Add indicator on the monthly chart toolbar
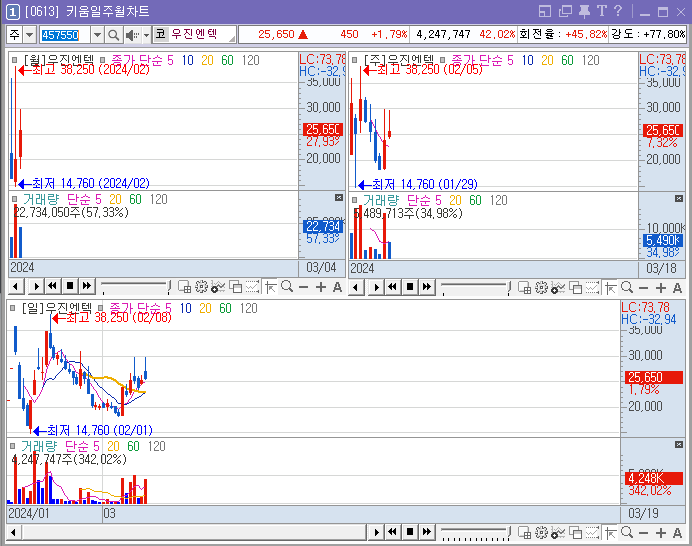692x546 pixels. [x=218, y=287]
